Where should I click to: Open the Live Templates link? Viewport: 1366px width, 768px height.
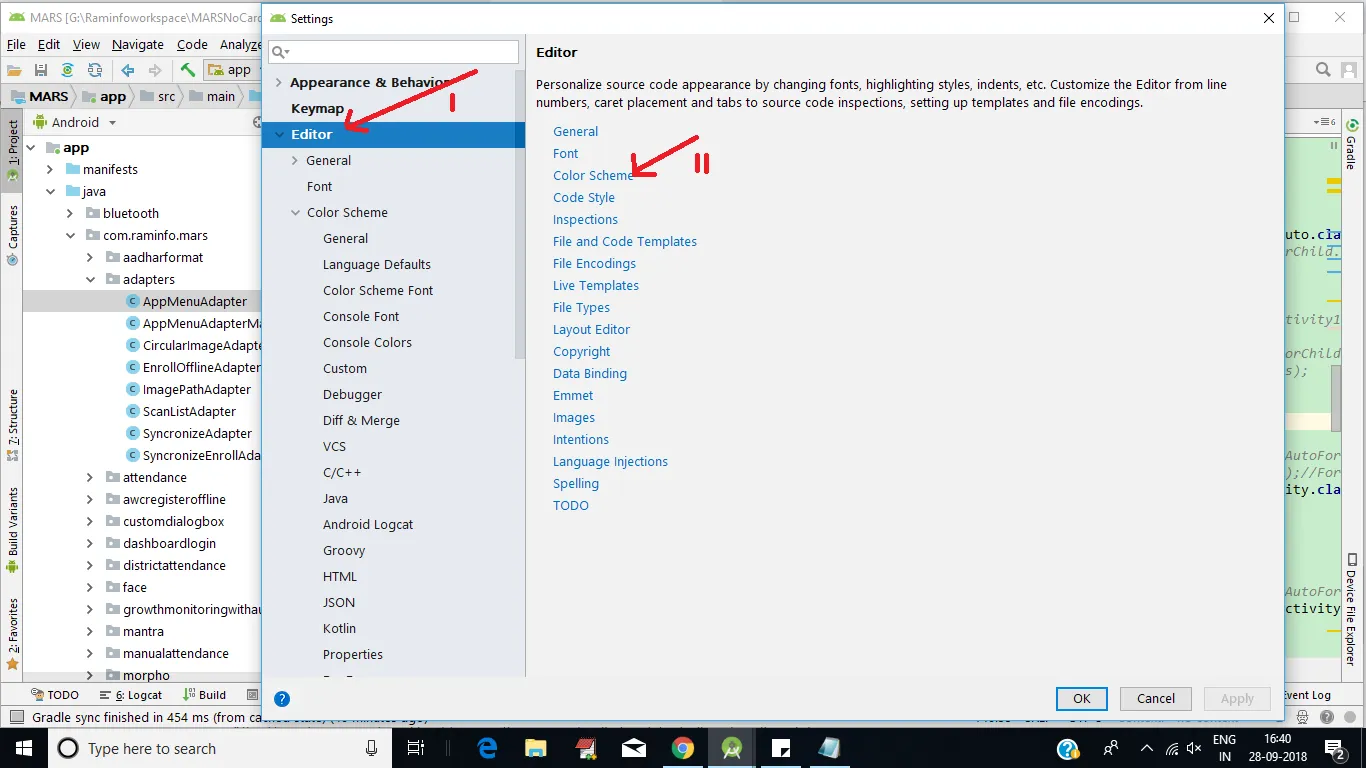596,285
